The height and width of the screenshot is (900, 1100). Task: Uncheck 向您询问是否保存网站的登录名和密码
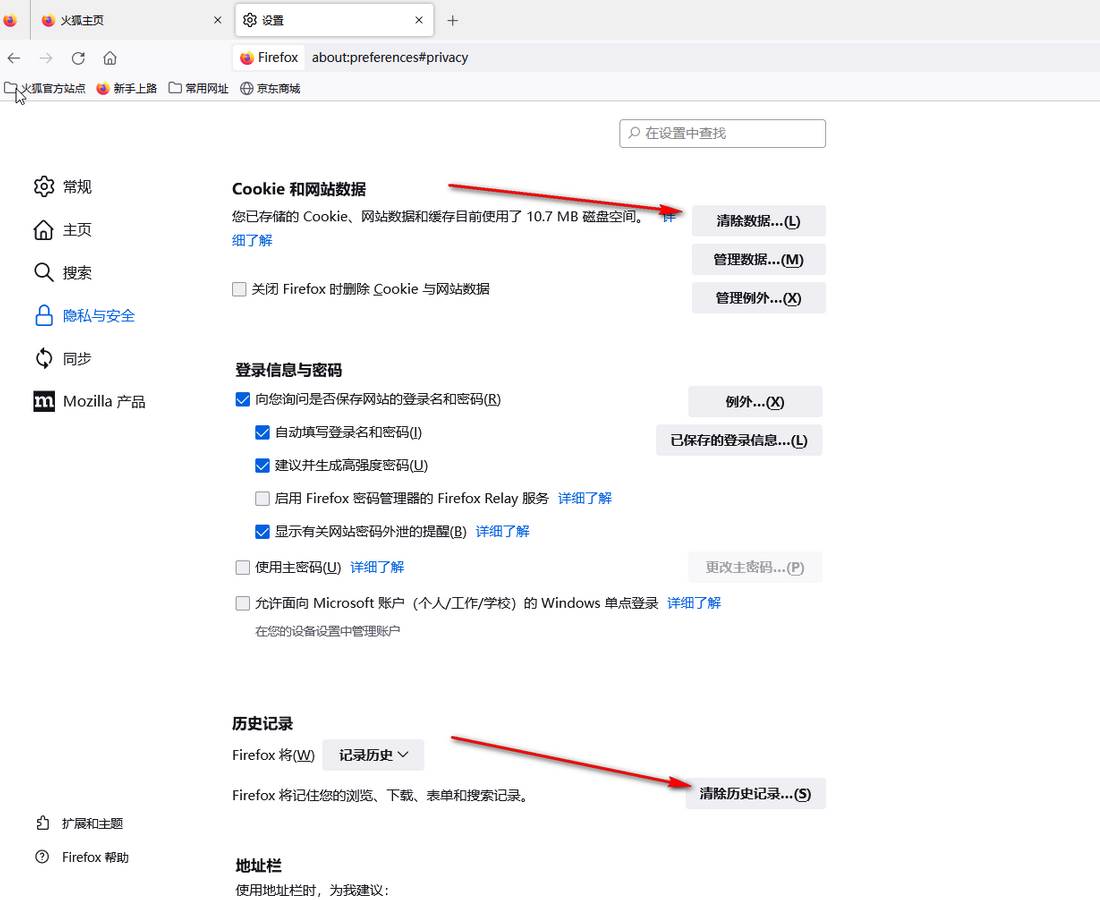(x=243, y=399)
